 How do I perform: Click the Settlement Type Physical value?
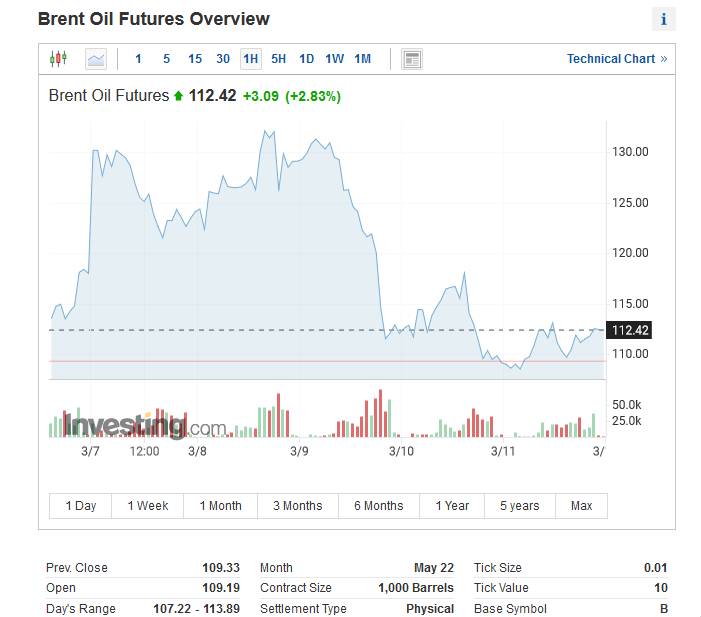click(x=430, y=609)
